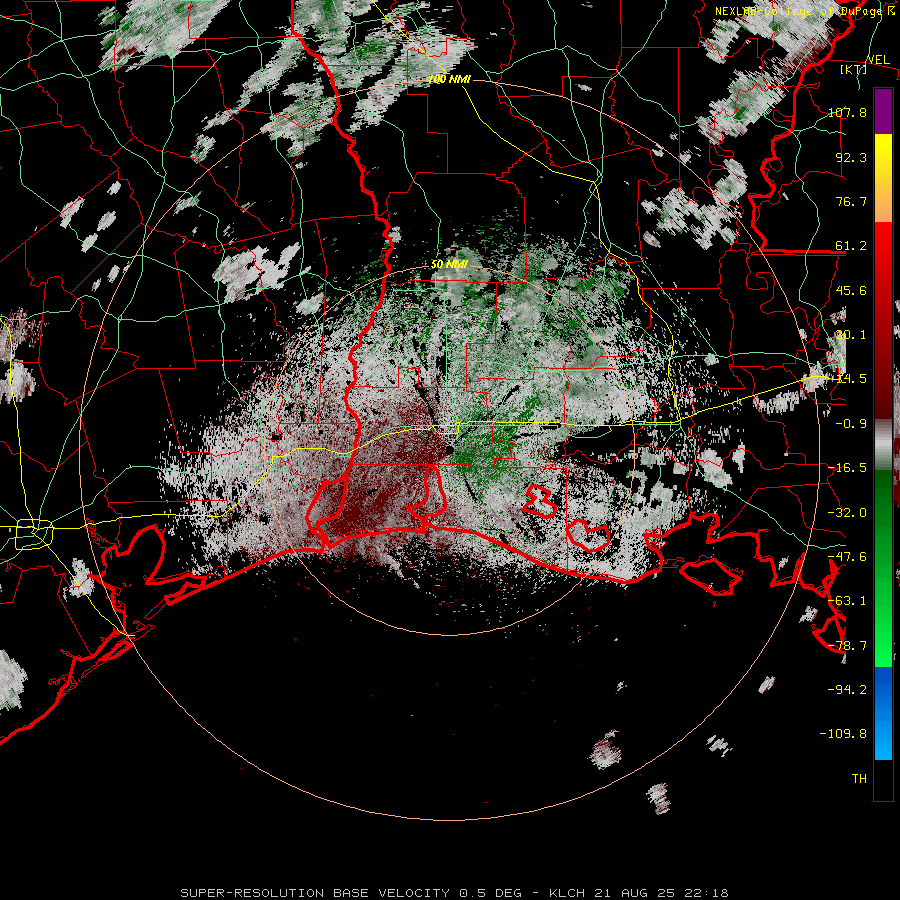Select the 107.8 value on velocity scale
This screenshot has height=900, width=900.
(x=847, y=112)
